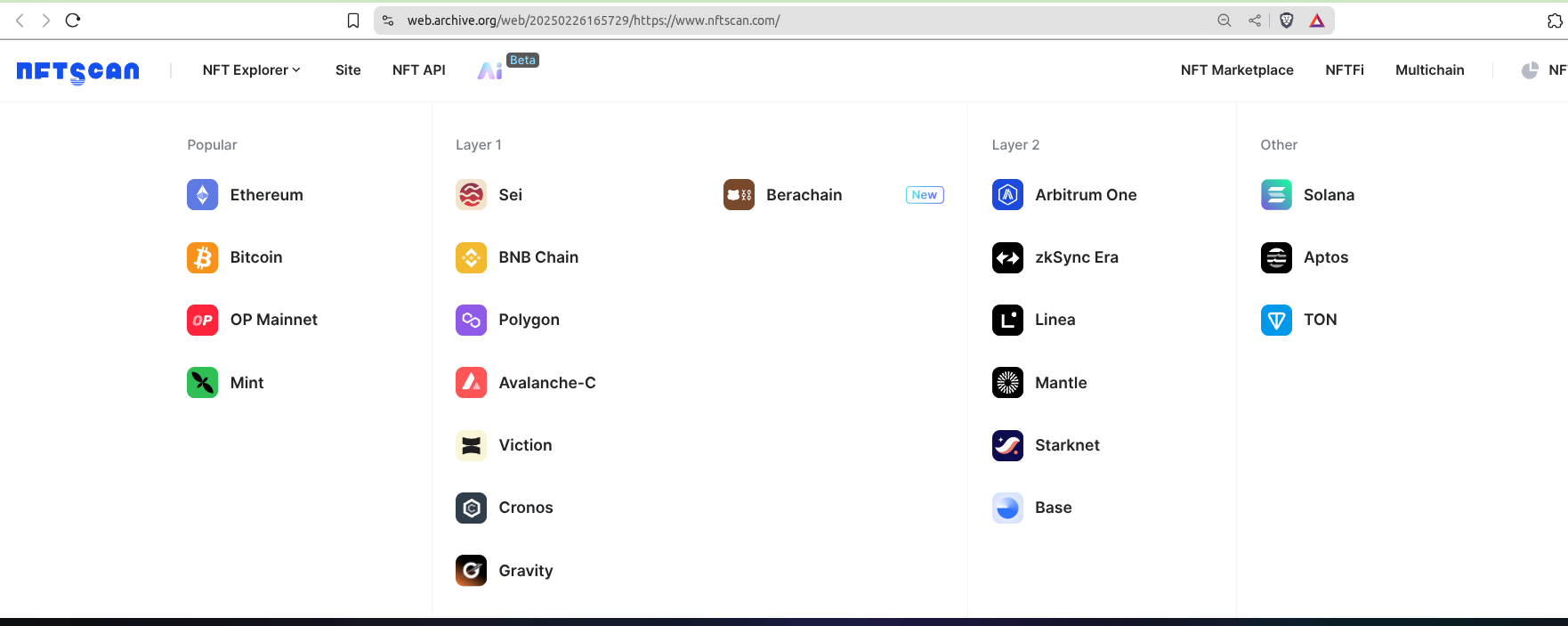Choose Berachain chain name

tap(804, 195)
